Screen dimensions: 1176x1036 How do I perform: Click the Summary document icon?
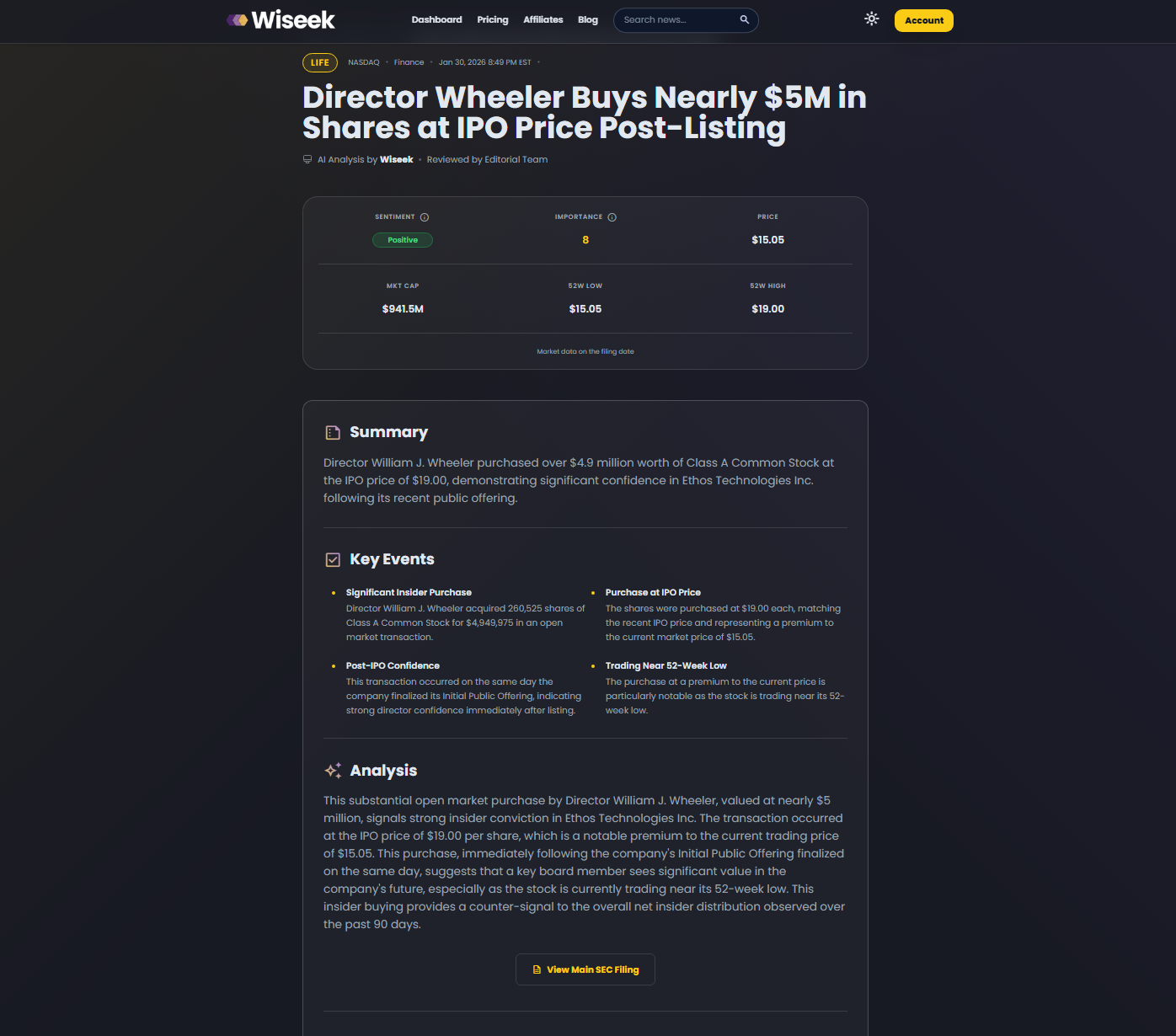(332, 431)
